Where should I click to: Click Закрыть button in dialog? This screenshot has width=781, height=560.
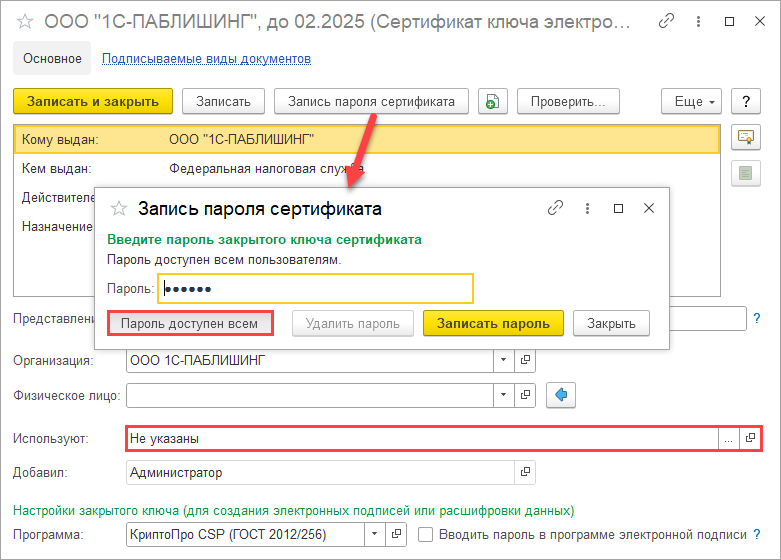[x=611, y=323]
